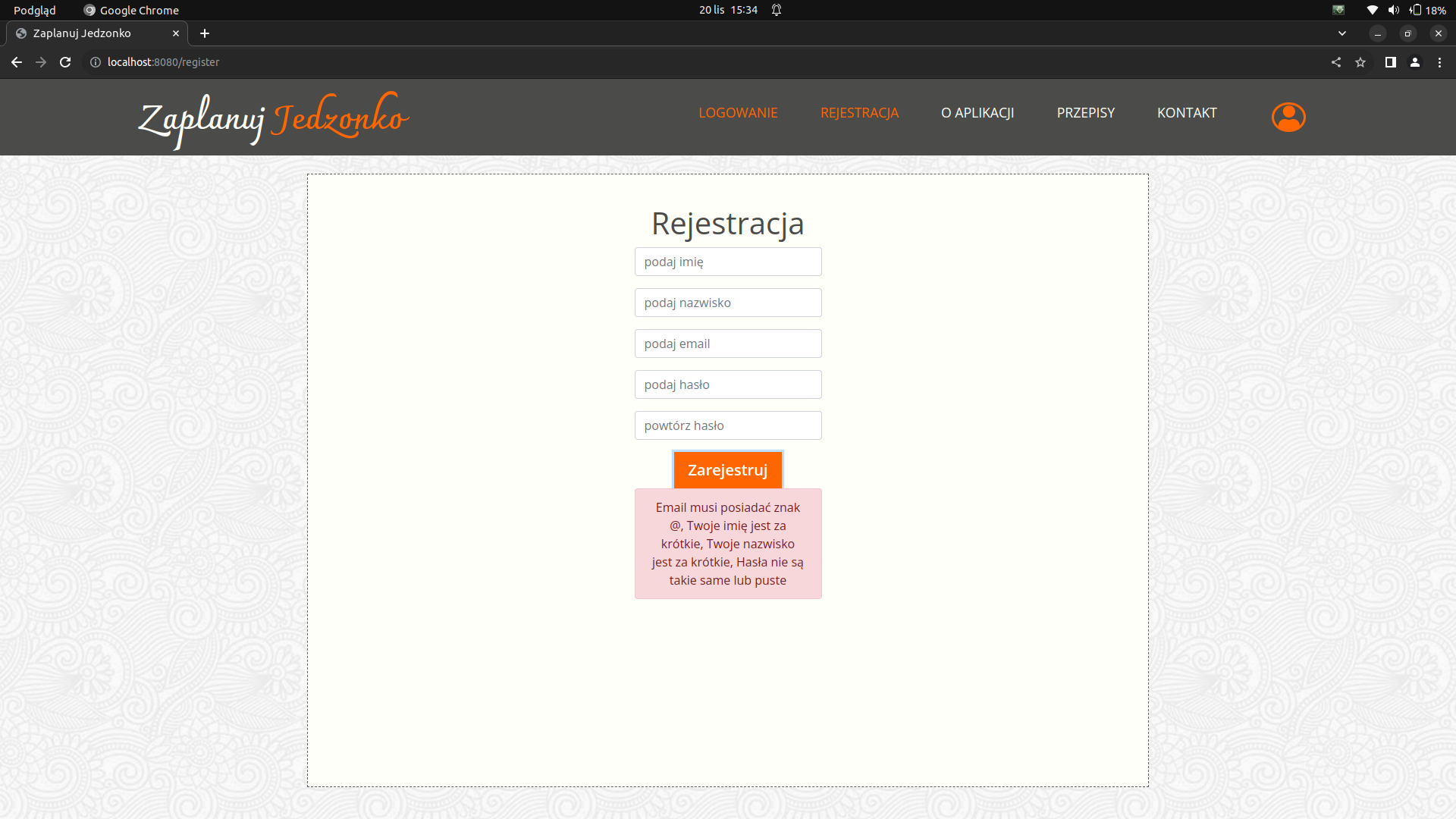Viewport: 1456px width, 819px height.
Task: Focus the podaj email field
Action: pos(727,344)
